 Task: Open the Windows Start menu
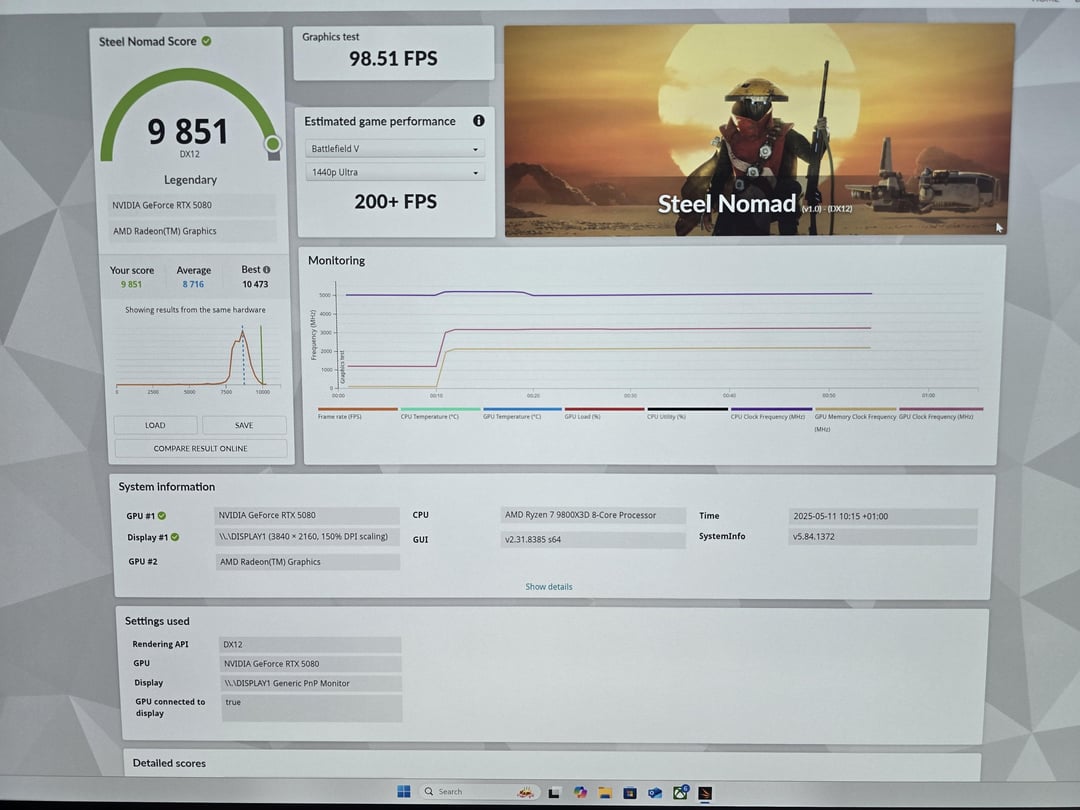click(x=404, y=791)
